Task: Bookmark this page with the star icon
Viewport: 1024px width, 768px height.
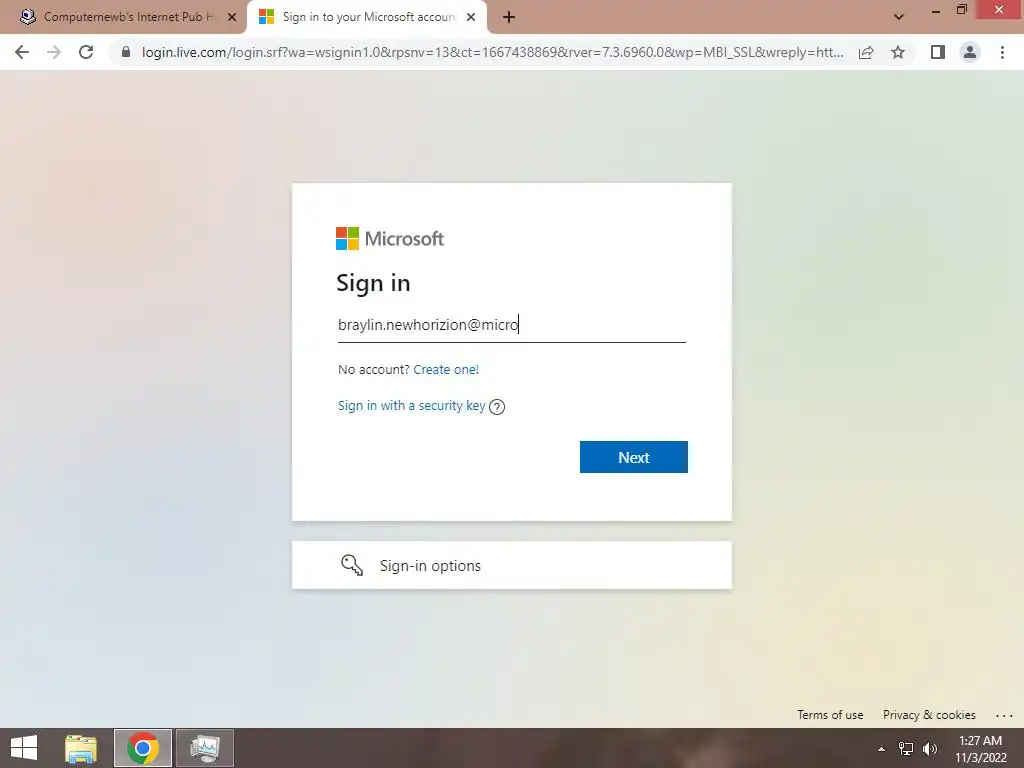Action: pos(898,52)
